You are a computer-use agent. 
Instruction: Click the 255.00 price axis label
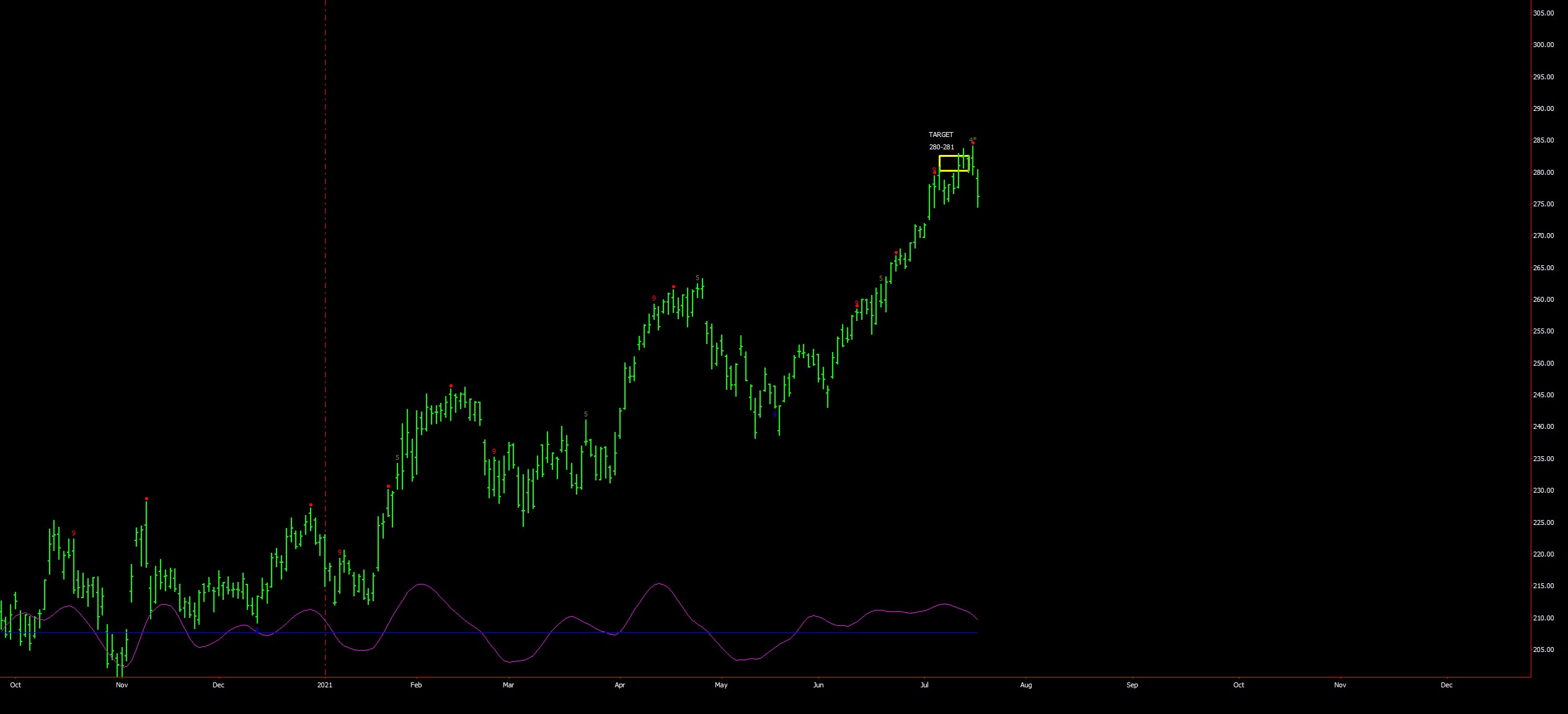coord(1543,331)
